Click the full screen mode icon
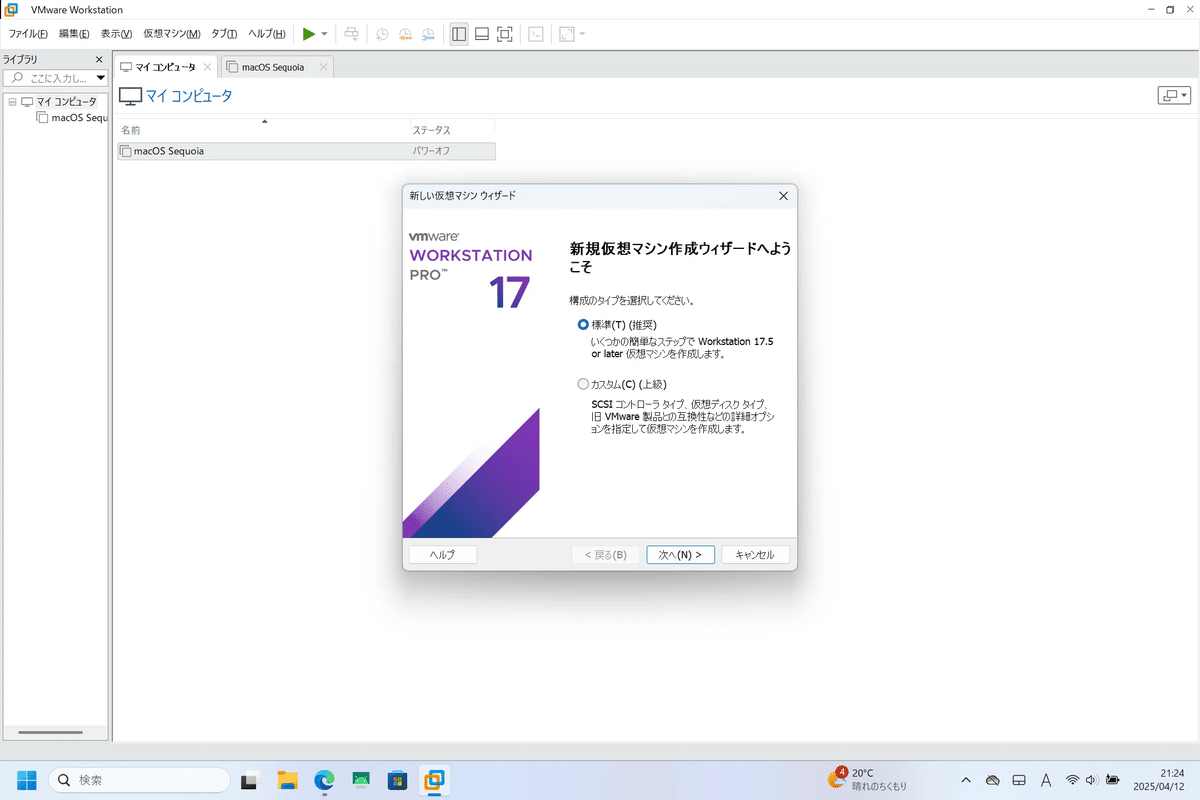Screen dimensions: 1200x800 coord(505,34)
